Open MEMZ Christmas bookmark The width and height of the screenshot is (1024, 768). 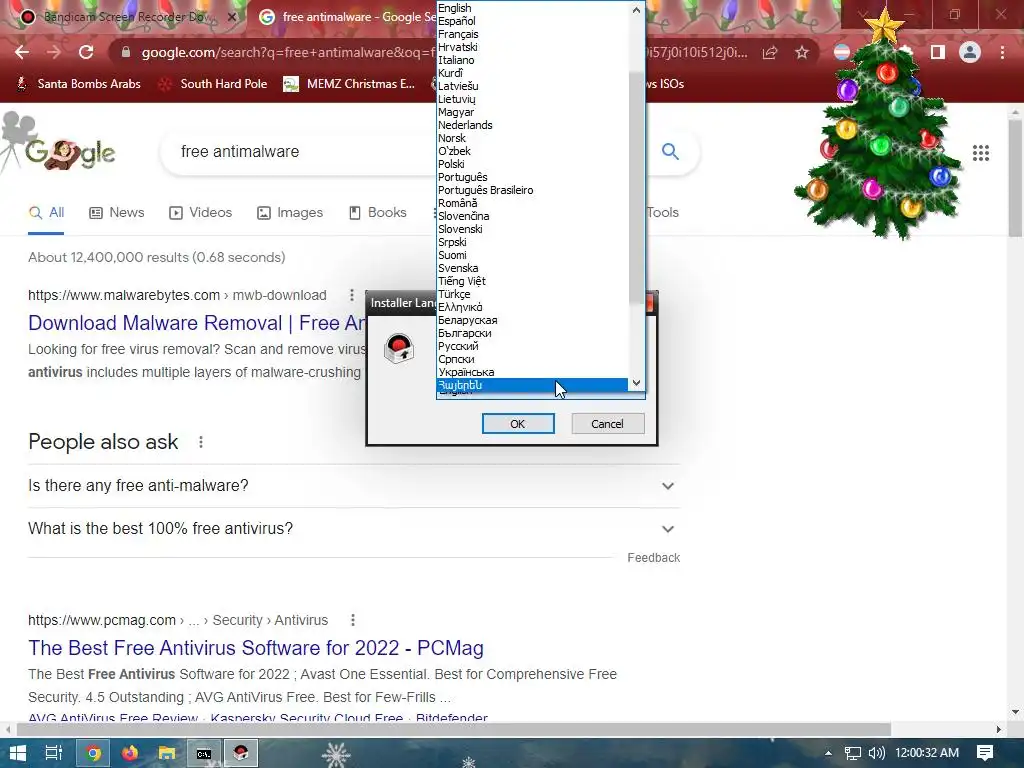point(349,84)
